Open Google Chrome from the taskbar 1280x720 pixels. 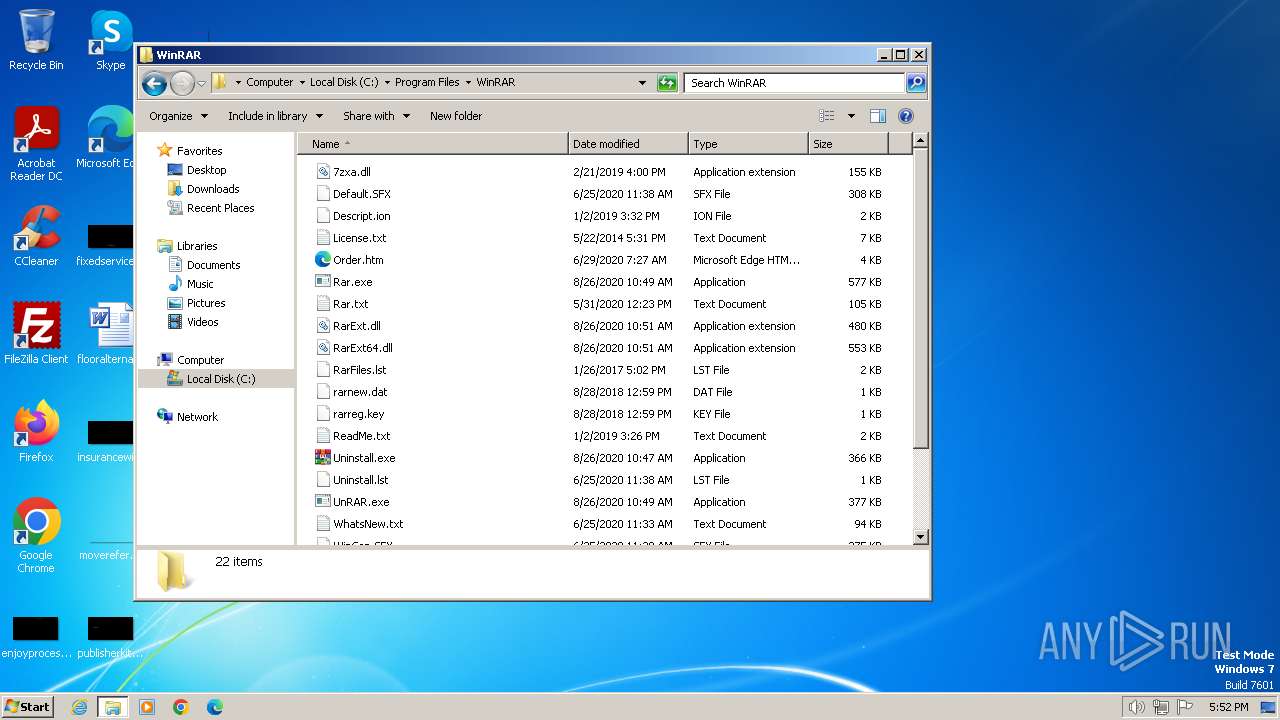click(x=180, y=707)
